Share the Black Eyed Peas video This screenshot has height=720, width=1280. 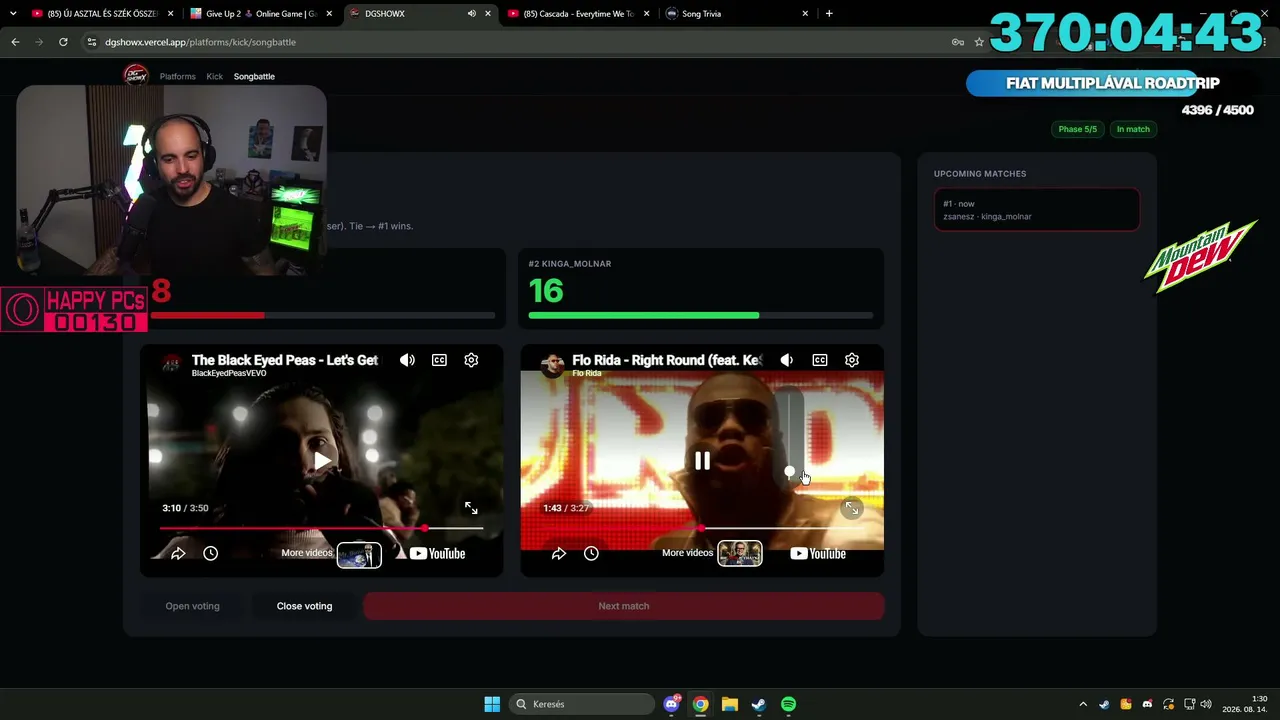(x=178, y=553)
